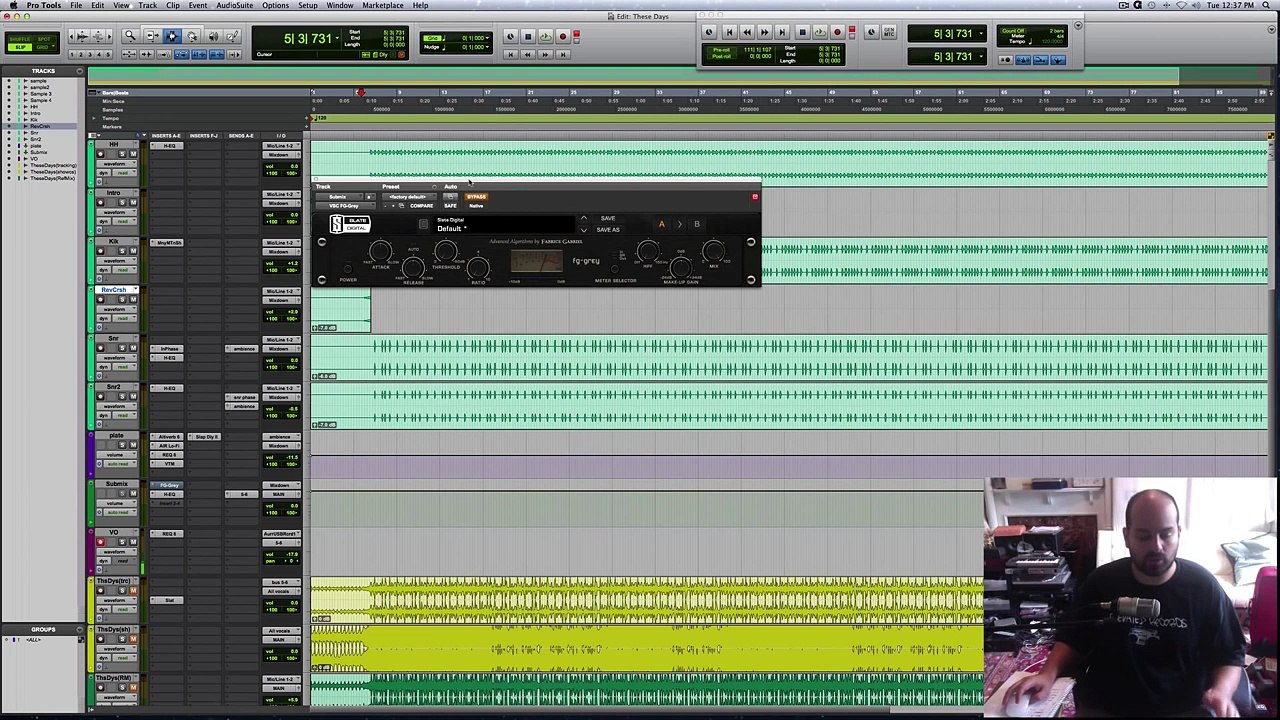Select the Selector tool

click(171, 36)
